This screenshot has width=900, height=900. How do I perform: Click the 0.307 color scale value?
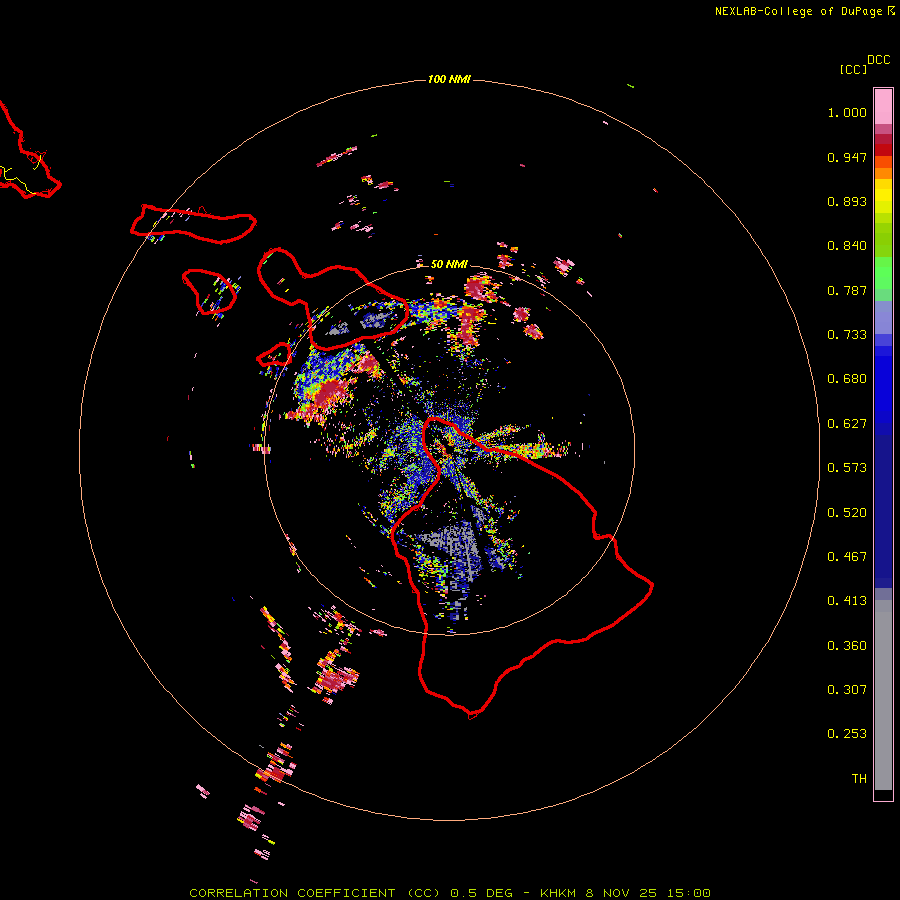tap(847, 690)
